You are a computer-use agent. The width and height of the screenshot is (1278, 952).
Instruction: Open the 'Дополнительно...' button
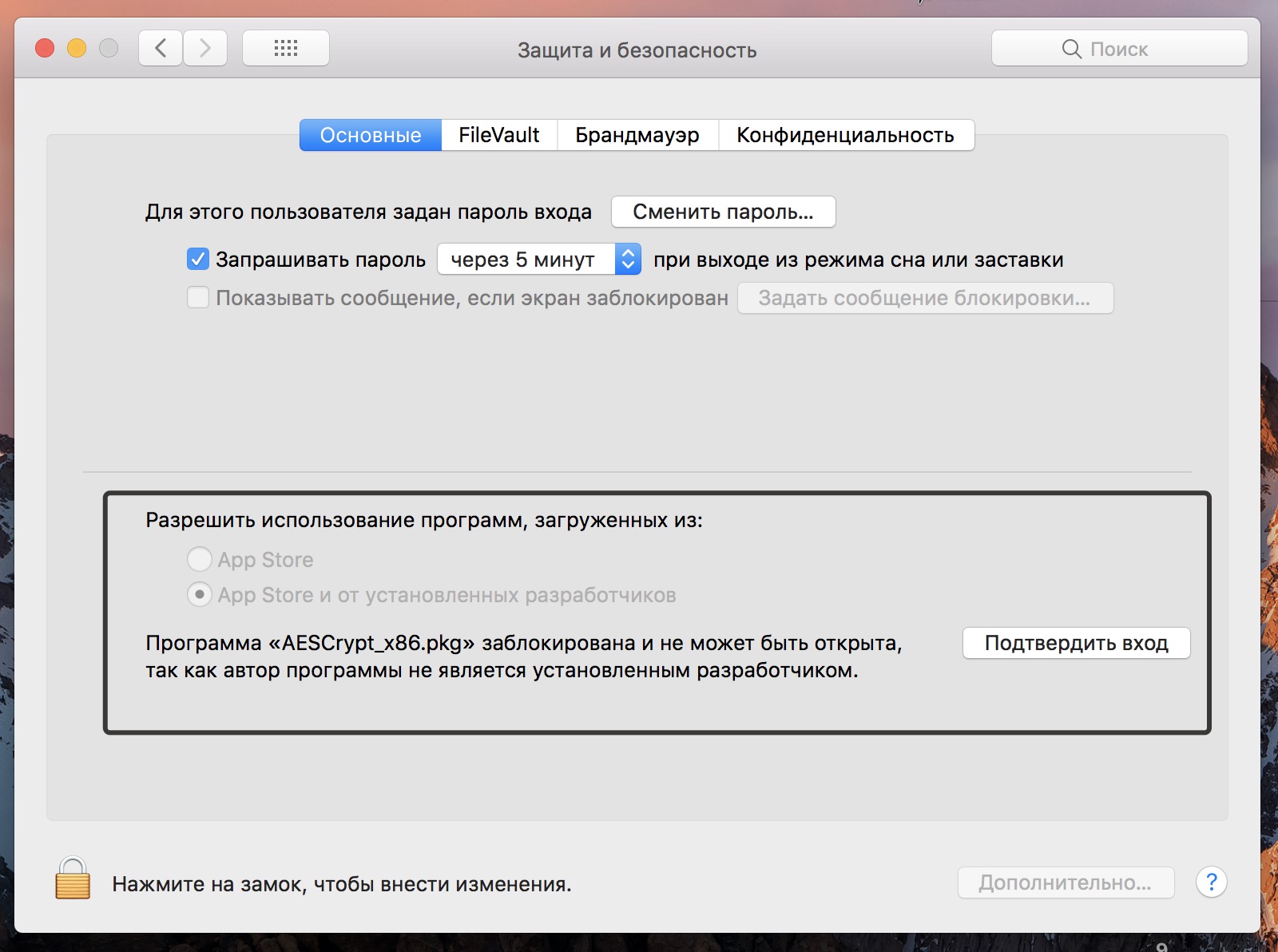(x=1066, y=883)
